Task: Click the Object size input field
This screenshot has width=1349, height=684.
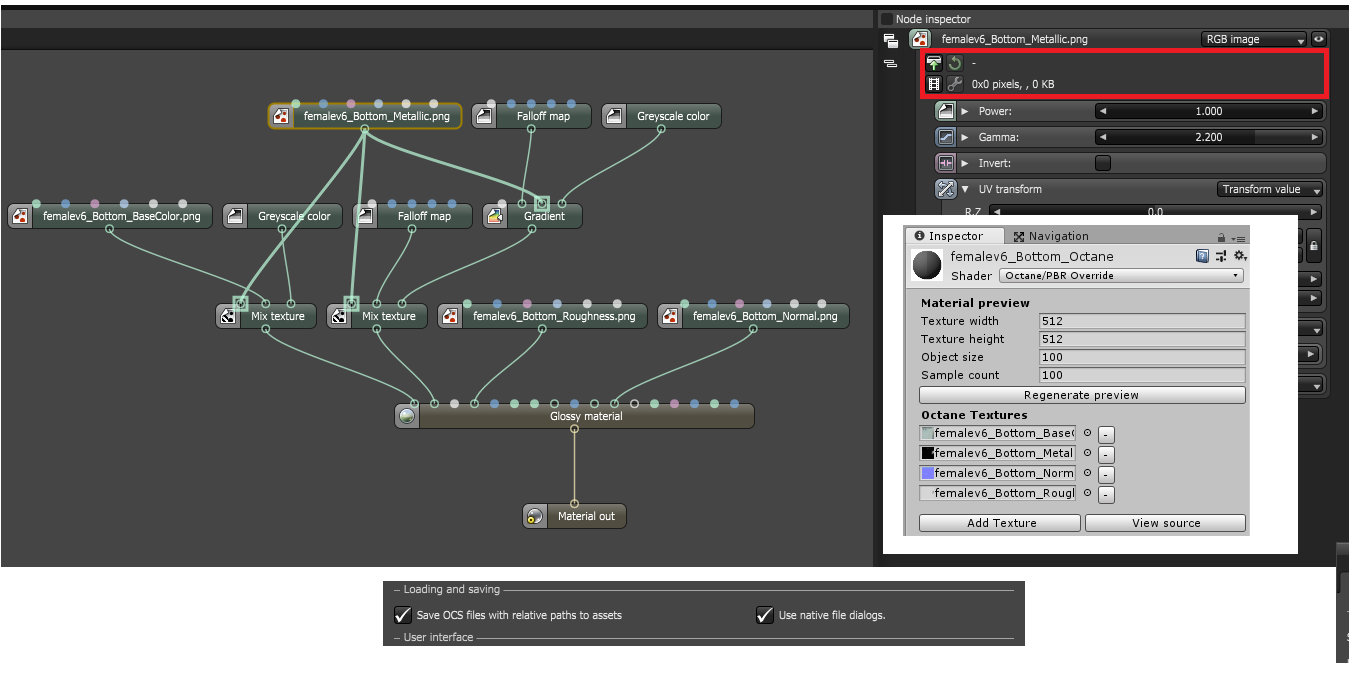Action: [x=1142, y=357]
